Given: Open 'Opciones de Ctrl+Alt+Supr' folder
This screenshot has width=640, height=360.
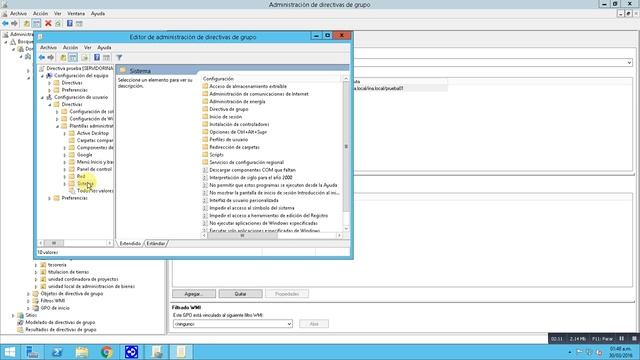Looking at the screenshot, I should point(238,132).
